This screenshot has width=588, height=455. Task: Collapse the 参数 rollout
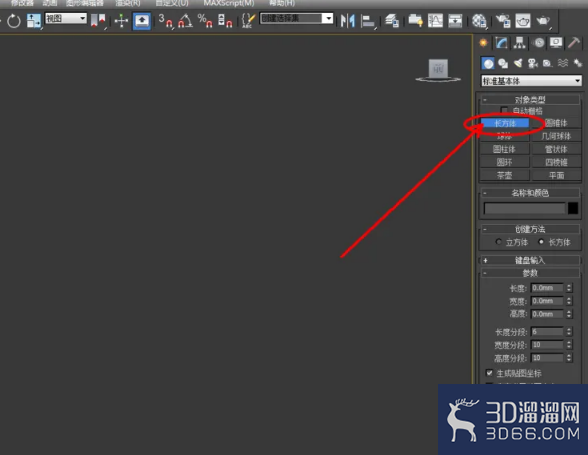[x=530, y=273]
